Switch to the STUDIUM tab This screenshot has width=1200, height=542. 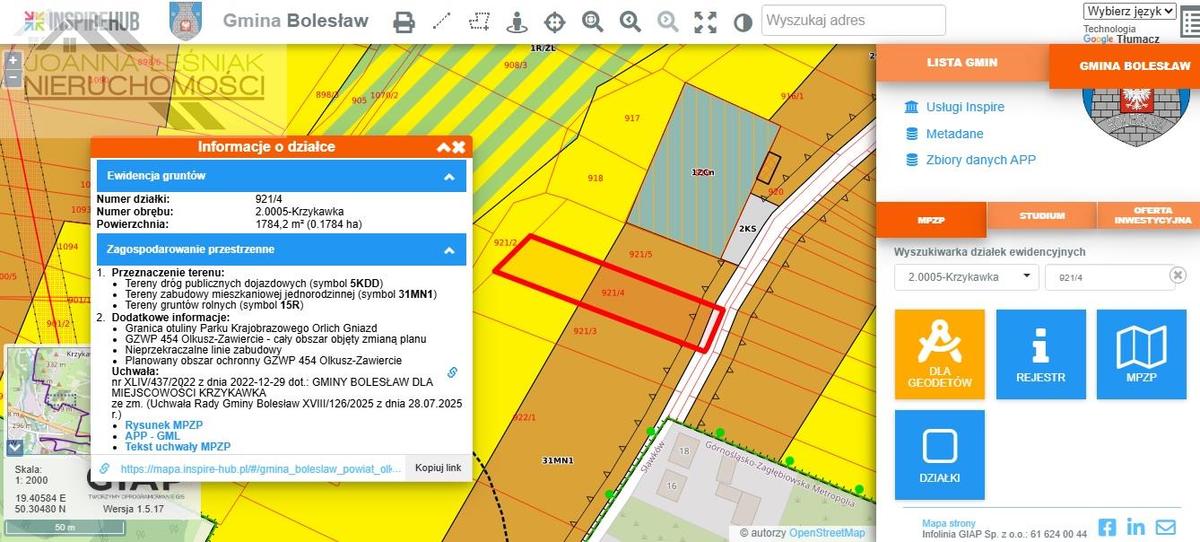click(1042, 216)
